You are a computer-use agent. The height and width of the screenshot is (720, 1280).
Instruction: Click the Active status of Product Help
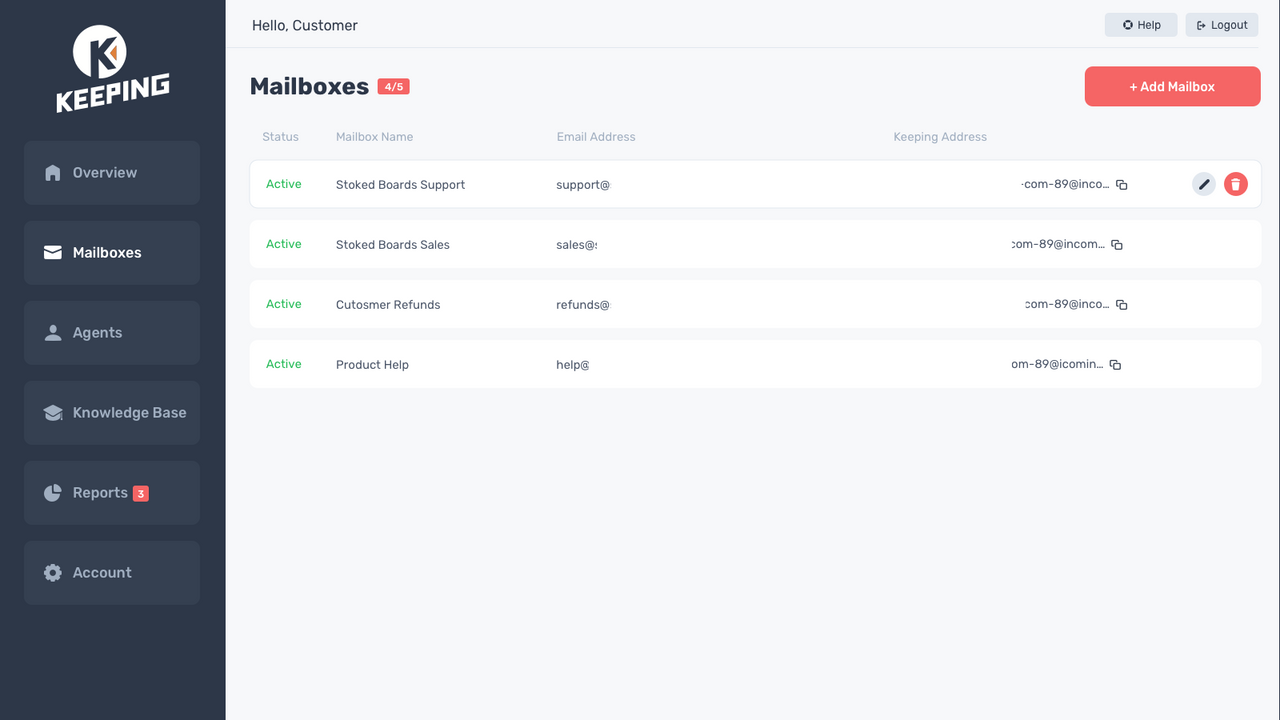pos(283,364)
